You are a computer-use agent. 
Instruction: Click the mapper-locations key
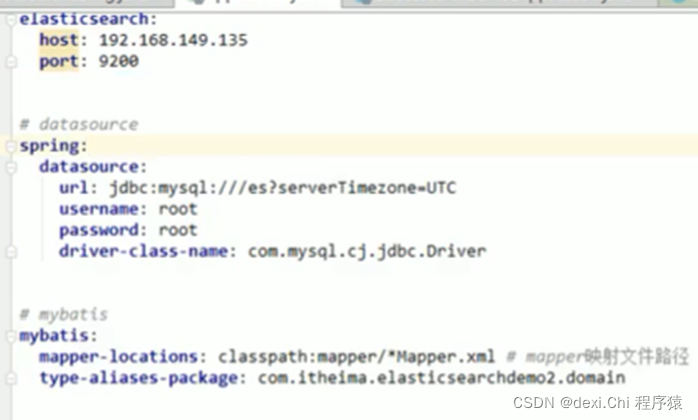point(118,357)
